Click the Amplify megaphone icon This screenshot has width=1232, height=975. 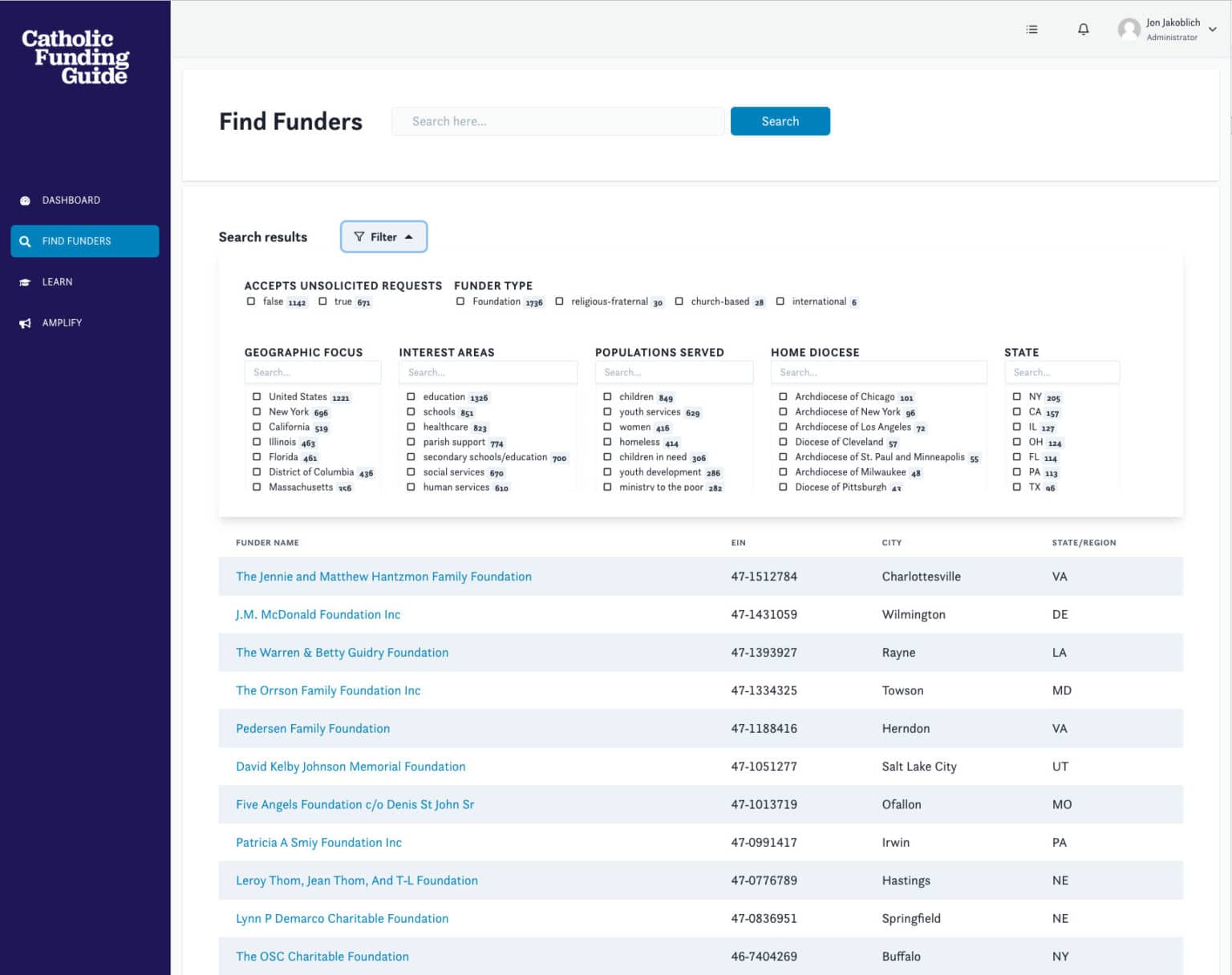[25, 323]
